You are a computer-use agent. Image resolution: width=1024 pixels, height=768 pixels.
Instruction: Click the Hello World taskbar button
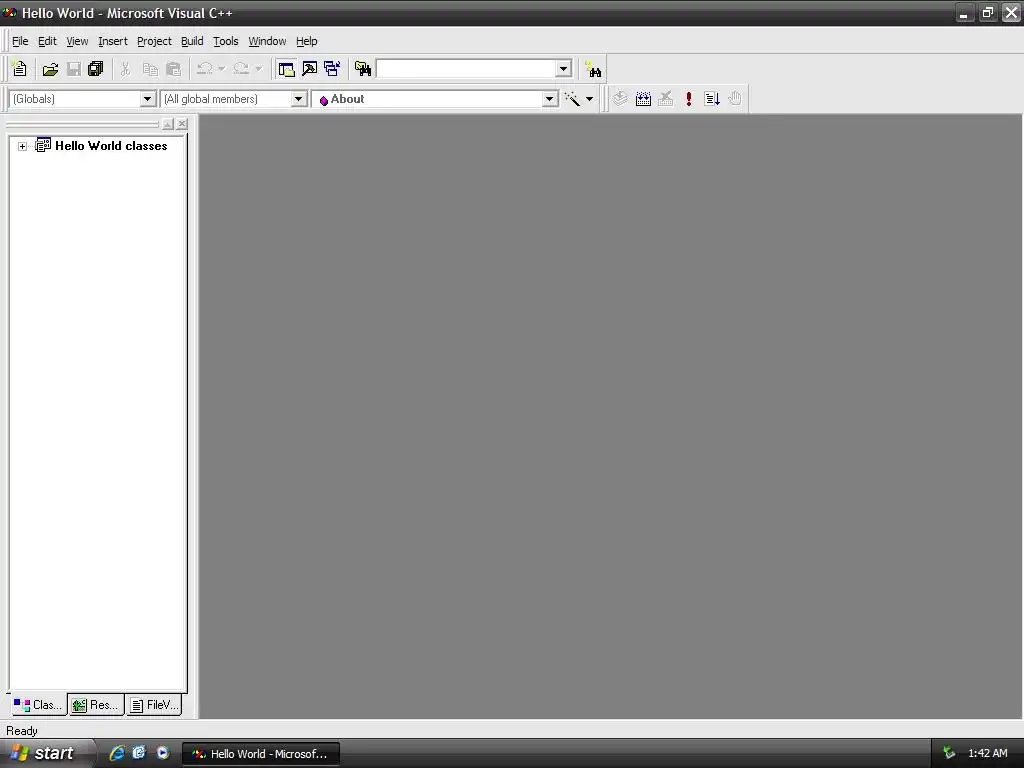[261, 754]
